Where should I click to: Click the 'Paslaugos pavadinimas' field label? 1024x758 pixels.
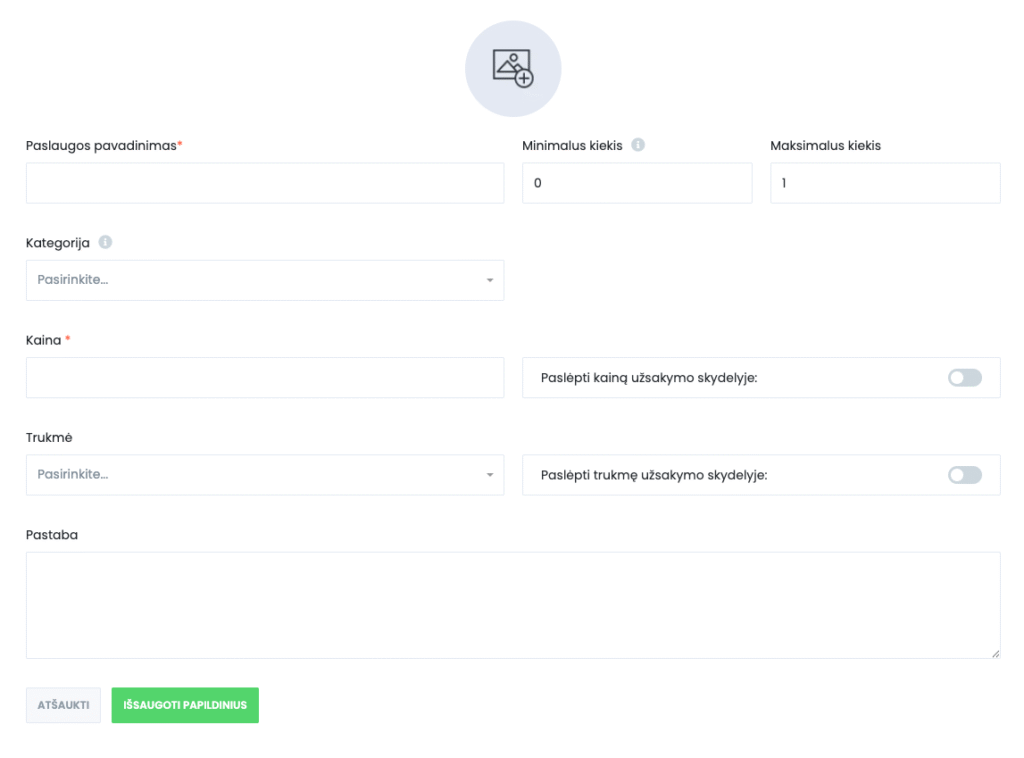tap(101, 146)
